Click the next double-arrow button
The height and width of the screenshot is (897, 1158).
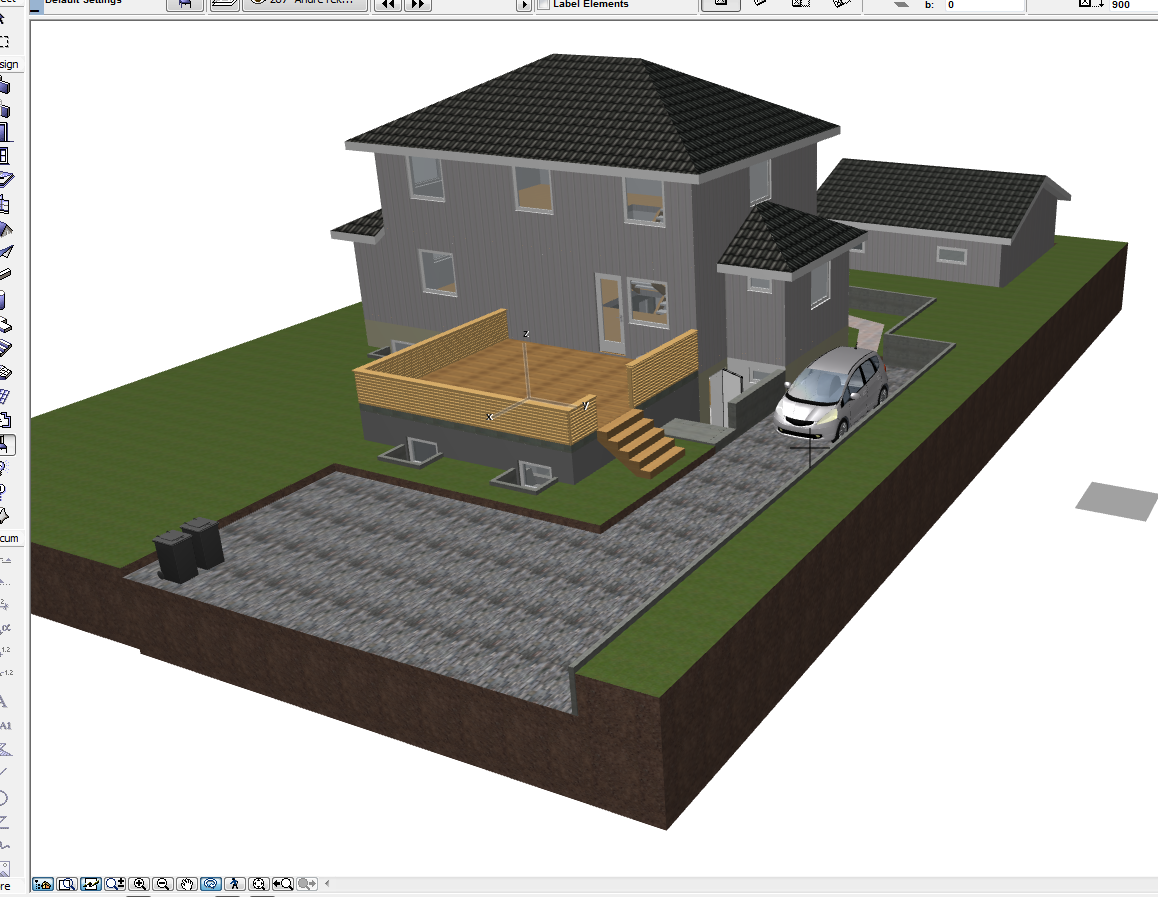[x=418, y=5]
